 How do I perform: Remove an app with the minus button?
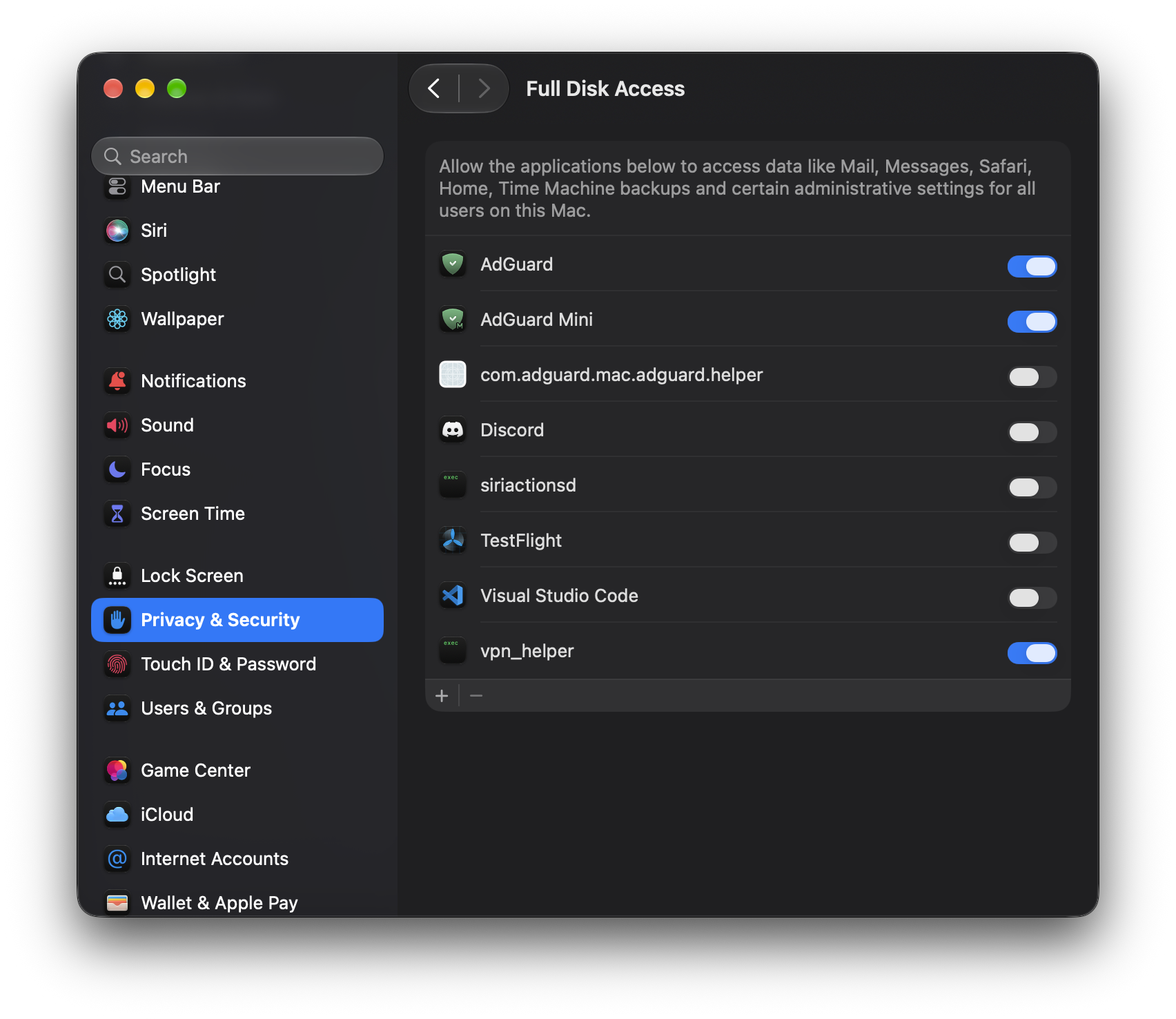pyautogui.click(x=476, y=696)
